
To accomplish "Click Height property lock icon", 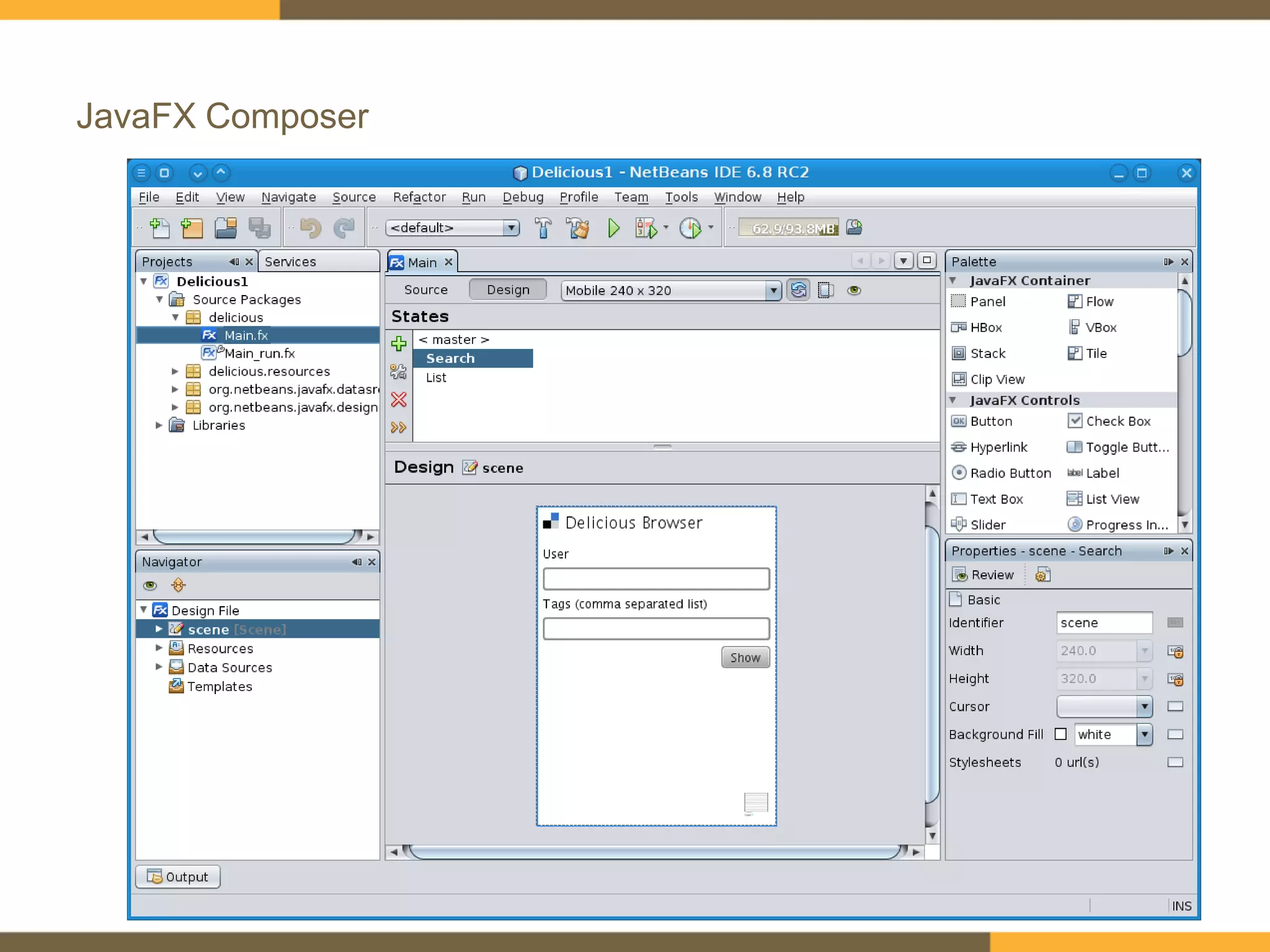I will (1175, 679).
